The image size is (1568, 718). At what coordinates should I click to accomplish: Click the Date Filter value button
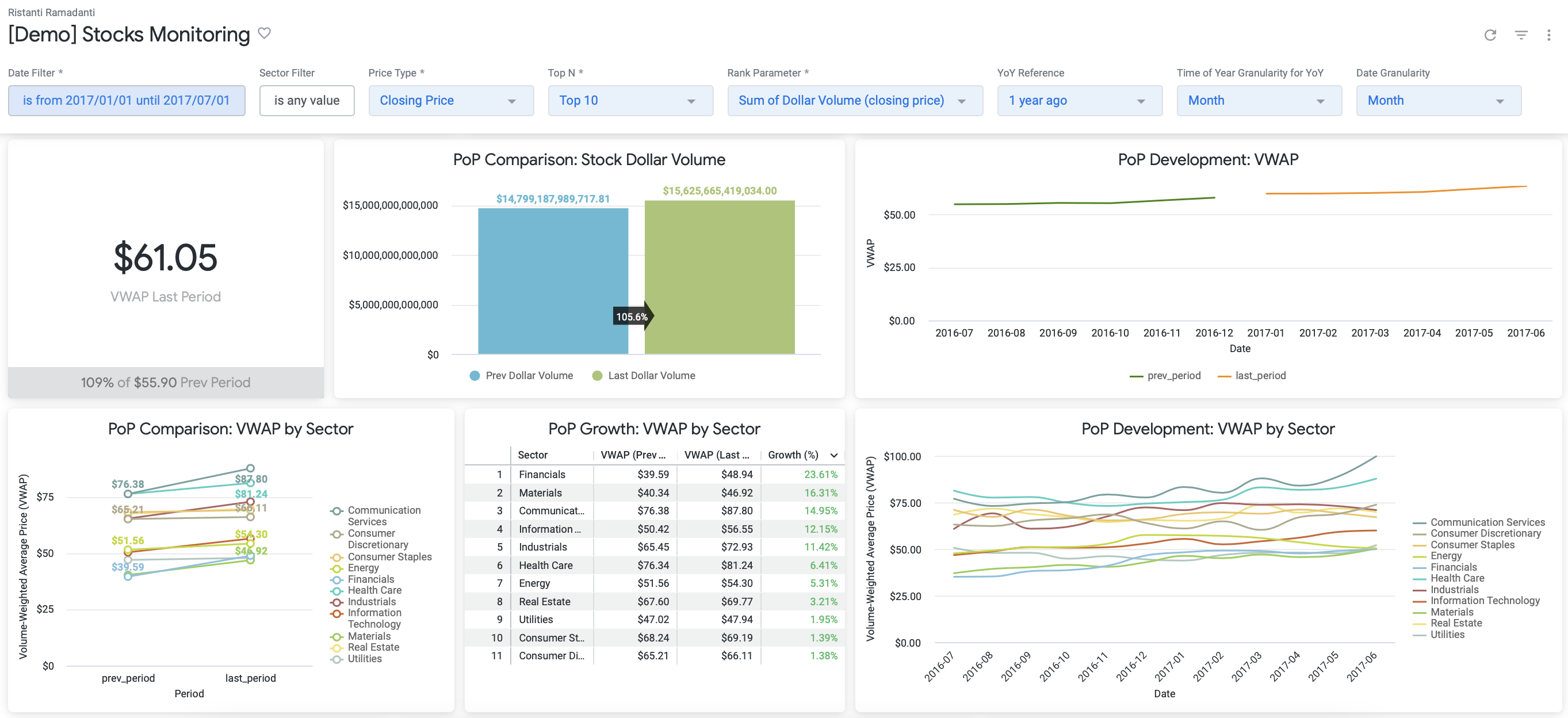127,101
